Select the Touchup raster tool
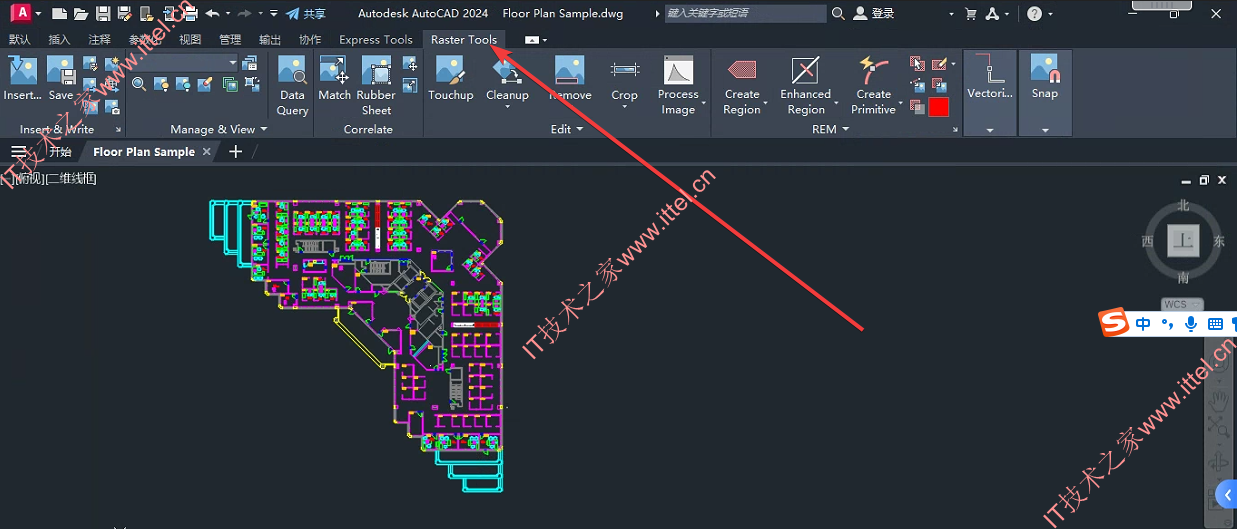1237x529 pixels. tap(450, 79)
